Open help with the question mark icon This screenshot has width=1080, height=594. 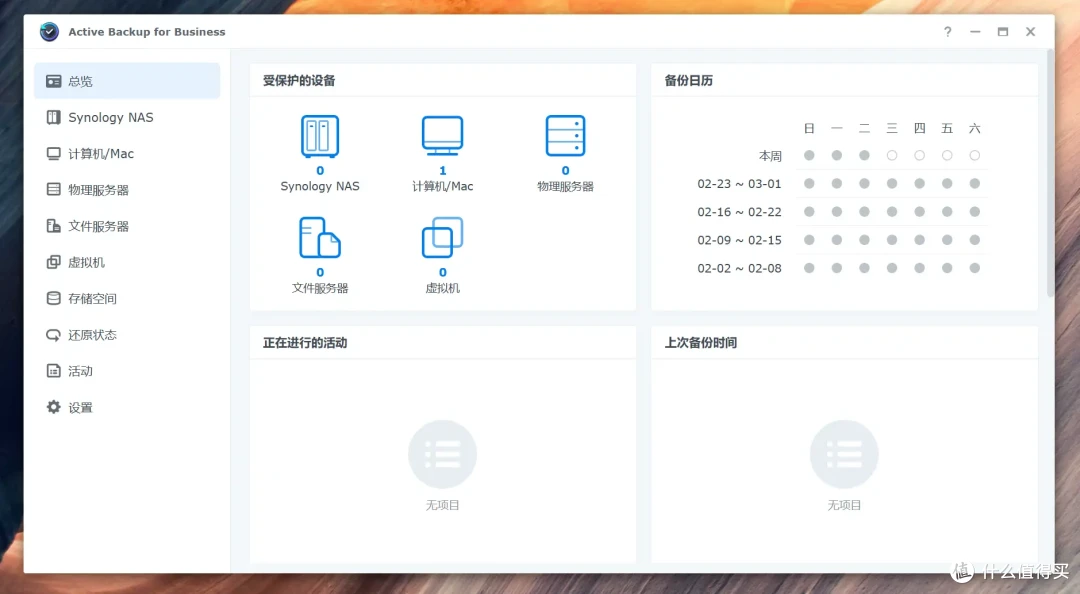[x=948, y=32]
